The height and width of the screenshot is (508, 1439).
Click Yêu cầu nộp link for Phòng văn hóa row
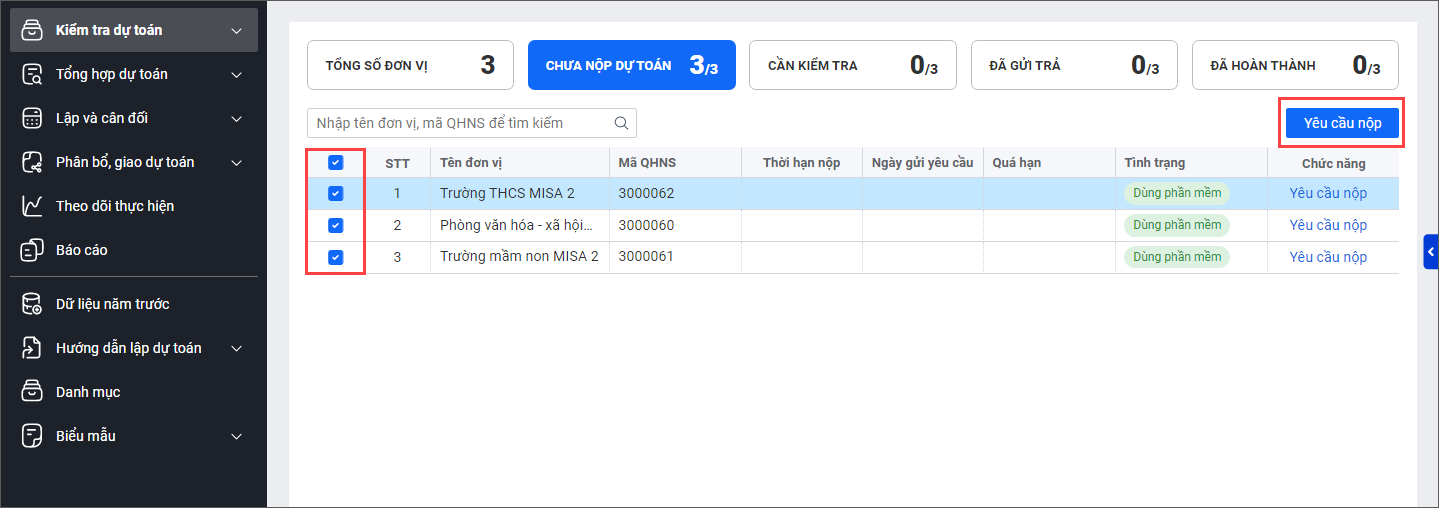point(1327,225)
